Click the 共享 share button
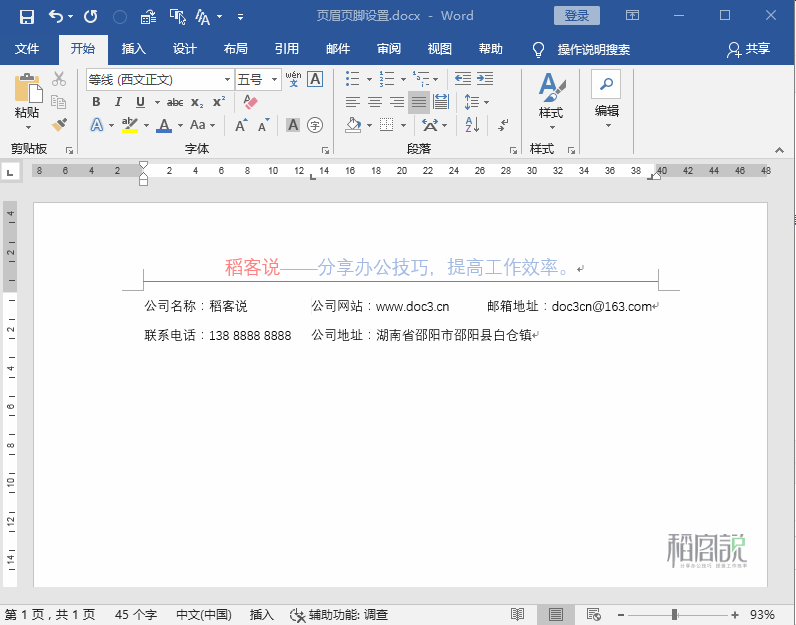This screenshot has height=625, width=796. (749, 49)
